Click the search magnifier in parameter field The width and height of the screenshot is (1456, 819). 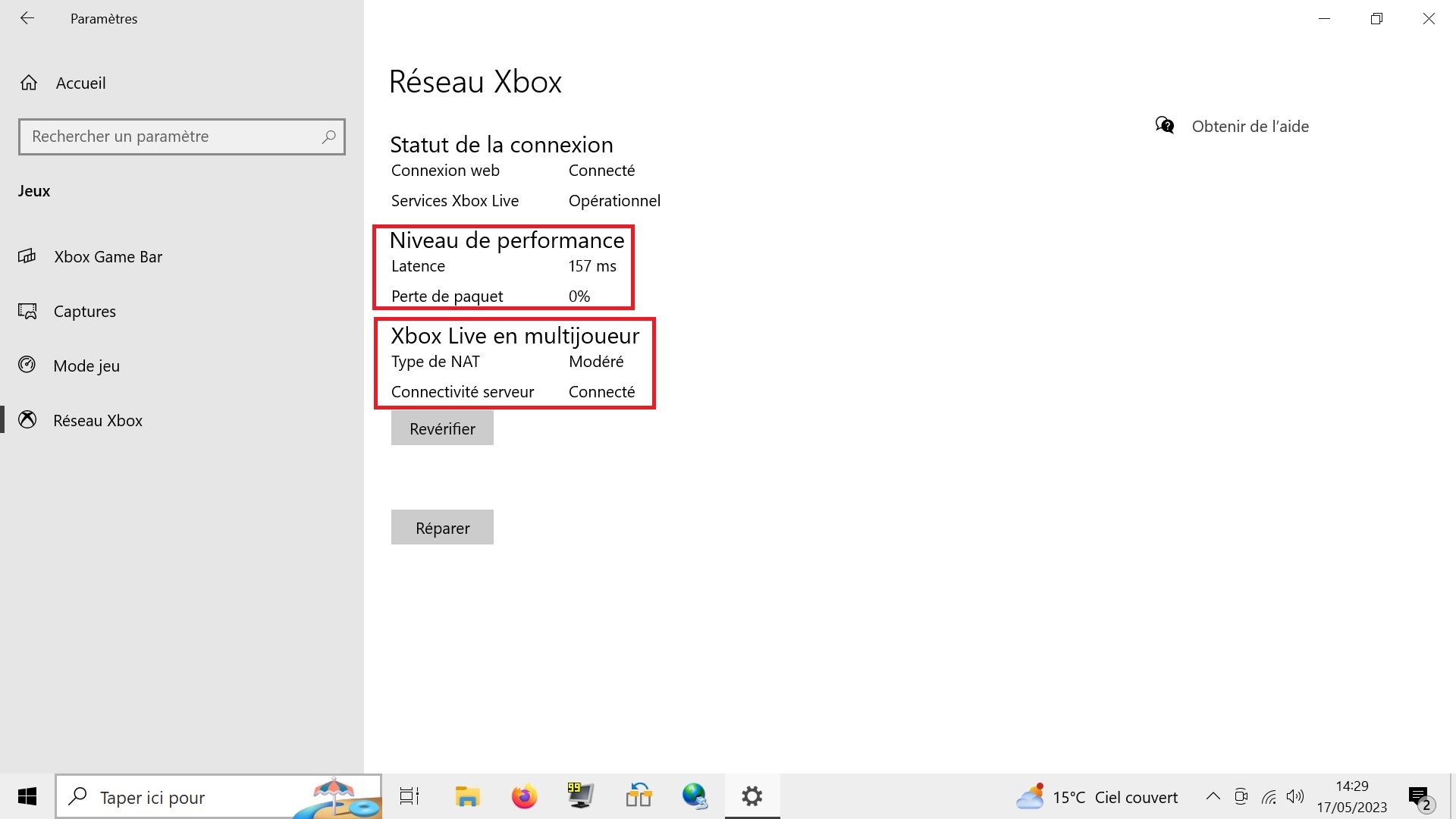(328, 136)
